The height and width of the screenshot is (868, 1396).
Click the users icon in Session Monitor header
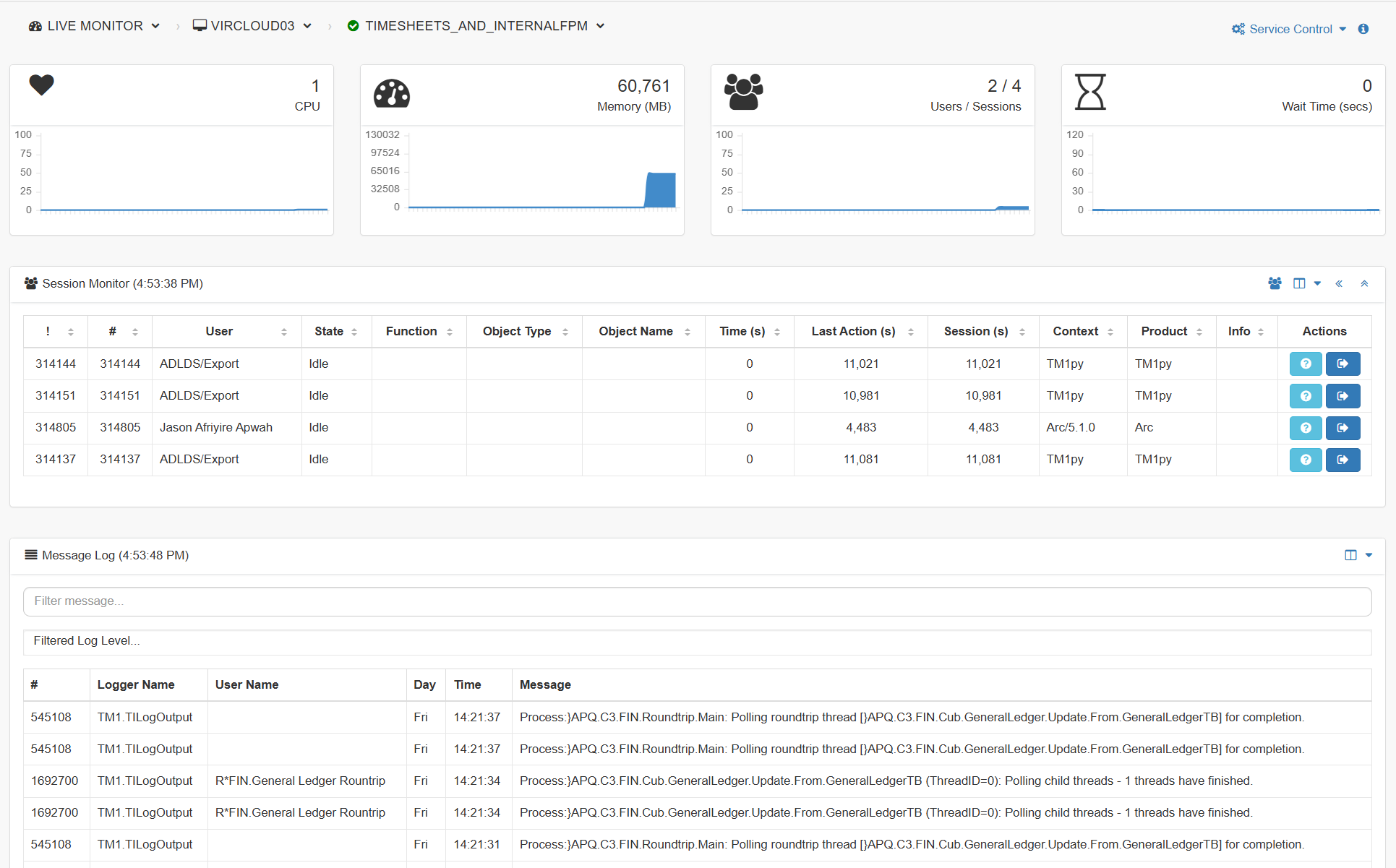[x=1275, y=283]
